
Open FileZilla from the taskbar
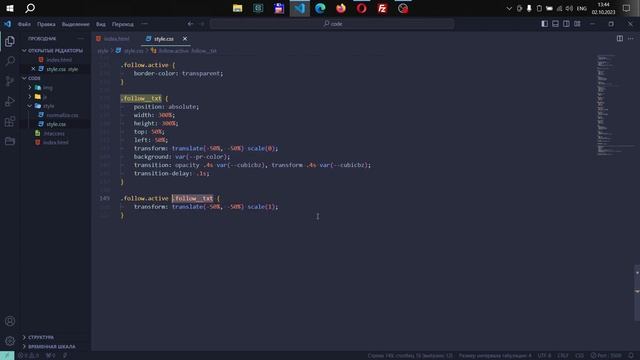coord(382,8)
